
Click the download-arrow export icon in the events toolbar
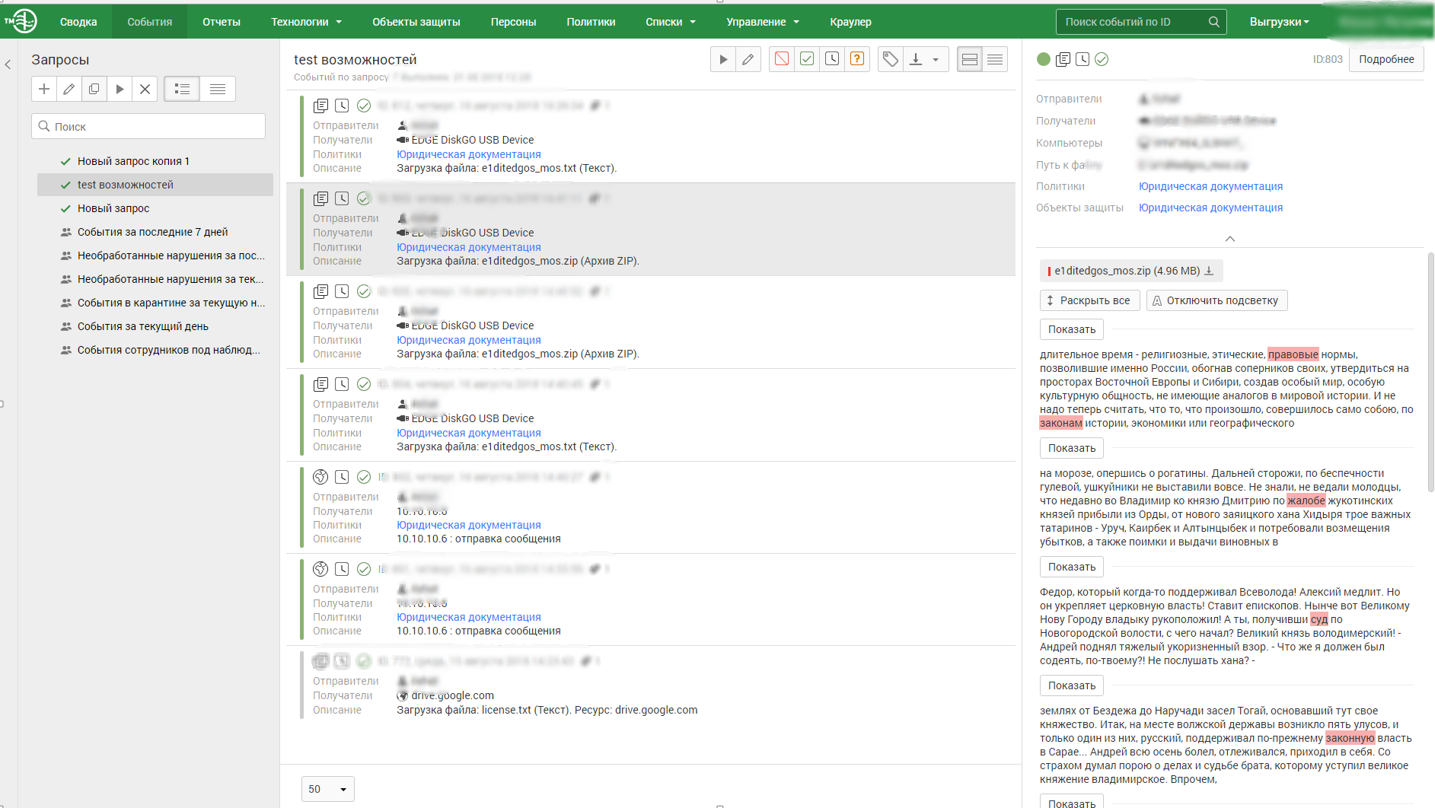coord(915,60)
